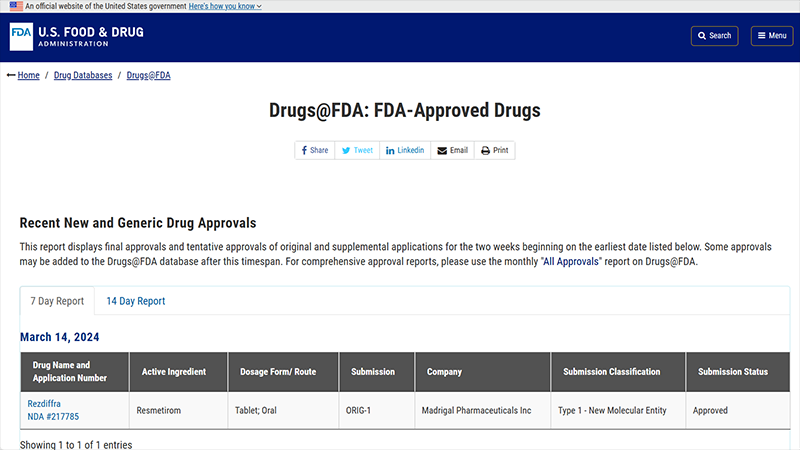Switch to the 14 Day Report tab

[x=135, y=301]
